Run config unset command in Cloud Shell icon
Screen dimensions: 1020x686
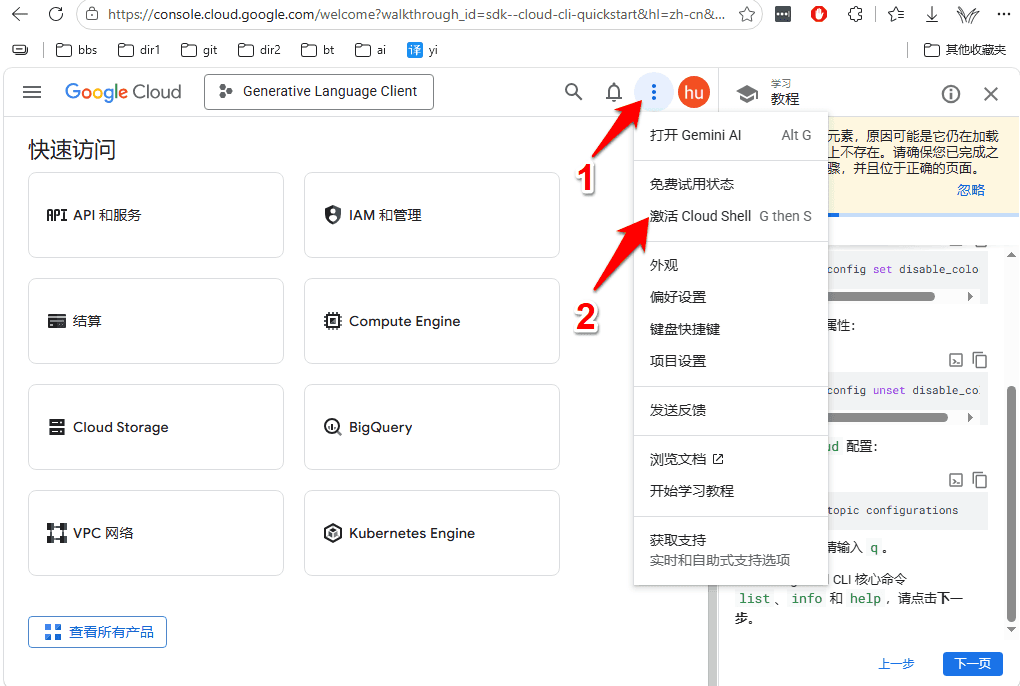(956, 360)
